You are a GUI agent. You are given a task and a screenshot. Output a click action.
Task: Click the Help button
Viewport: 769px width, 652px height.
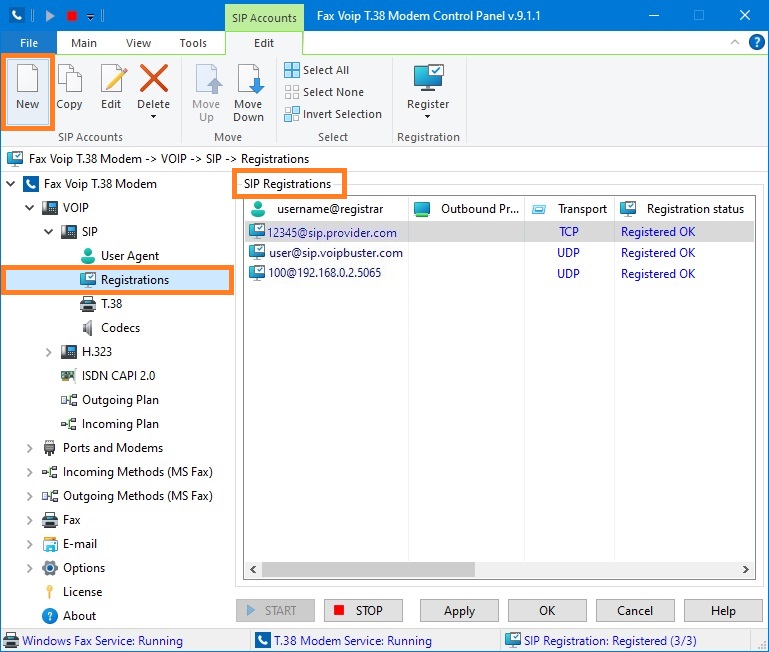click(x=723, y=611)
